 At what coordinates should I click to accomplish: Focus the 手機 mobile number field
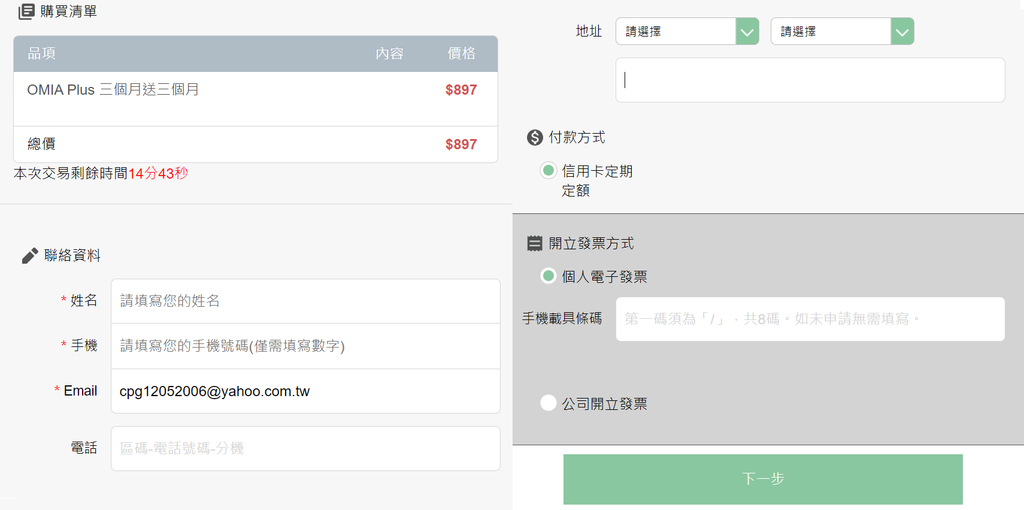coord(306,346)
